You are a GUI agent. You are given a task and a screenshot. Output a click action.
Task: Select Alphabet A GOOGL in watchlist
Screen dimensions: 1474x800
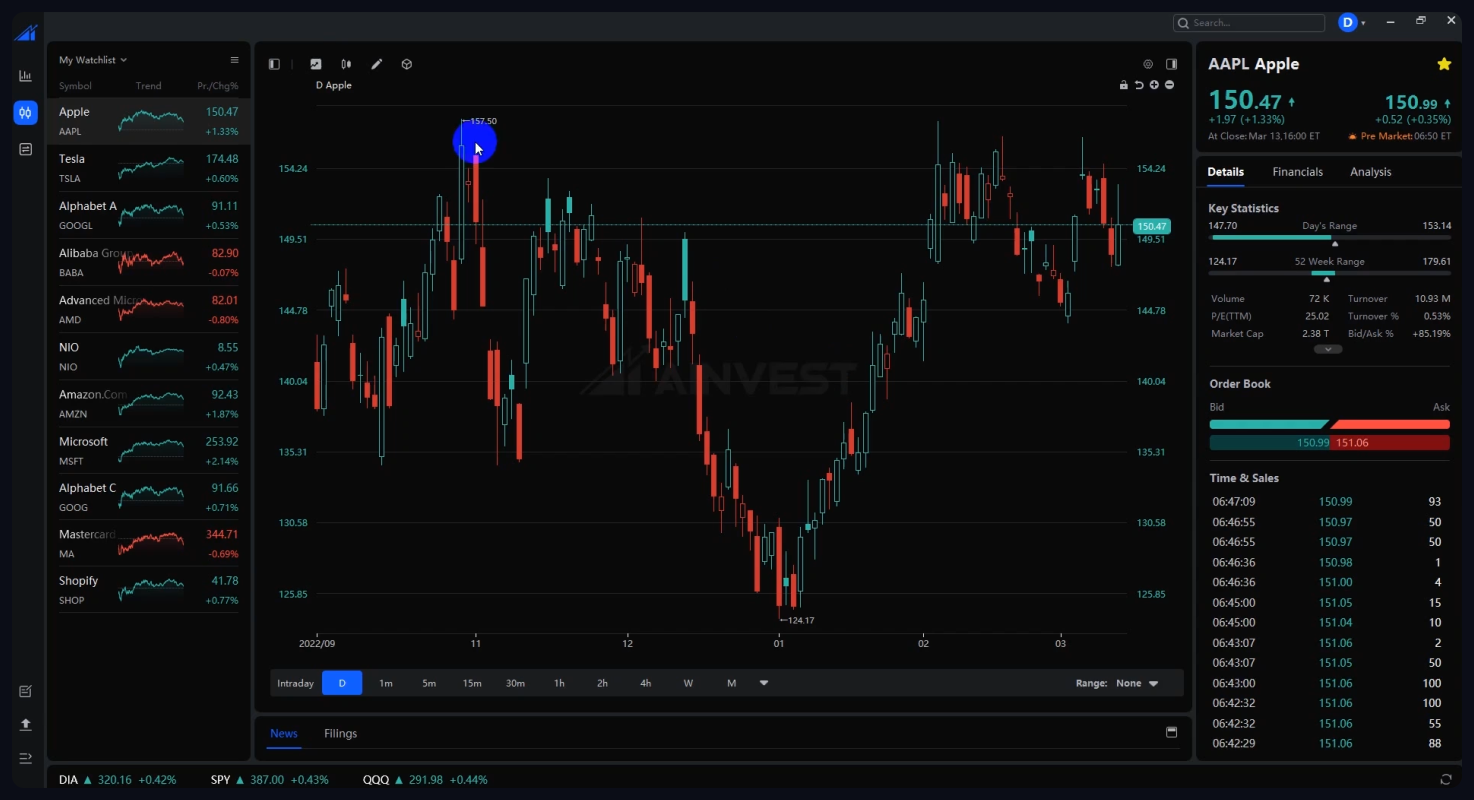click(x=149, y=215)
